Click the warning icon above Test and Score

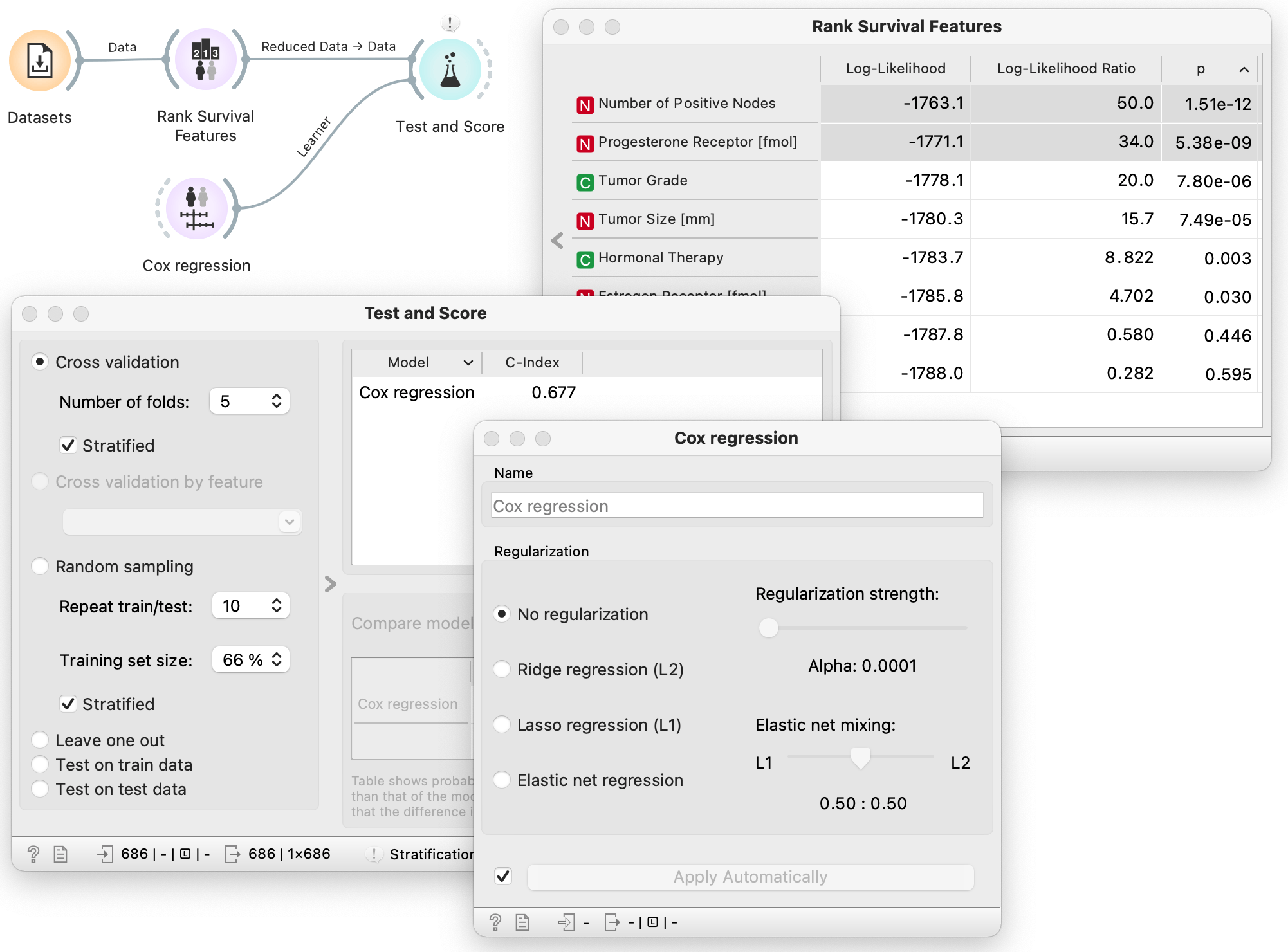coord(450,24)
